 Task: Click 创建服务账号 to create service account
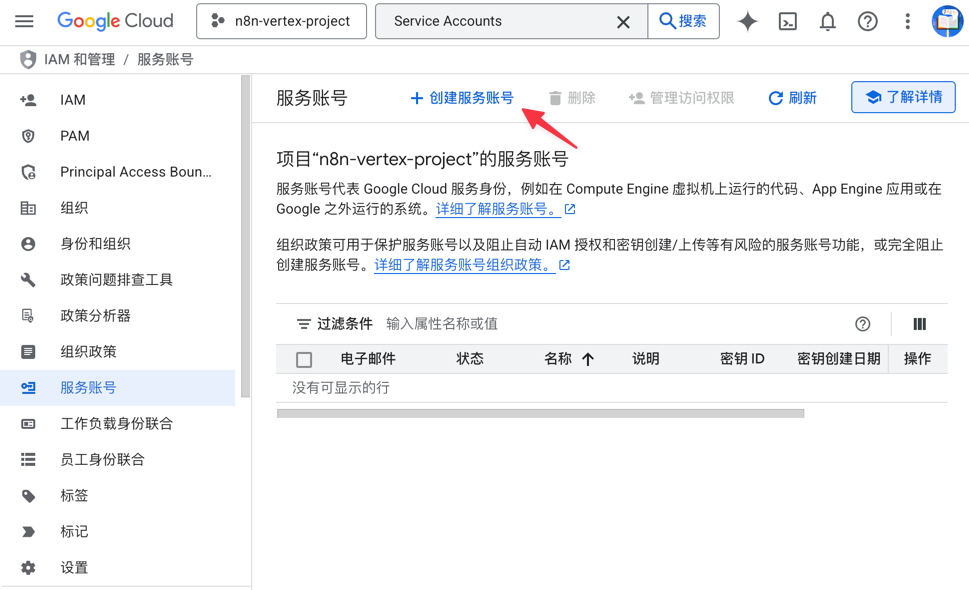tap(462, 98)
